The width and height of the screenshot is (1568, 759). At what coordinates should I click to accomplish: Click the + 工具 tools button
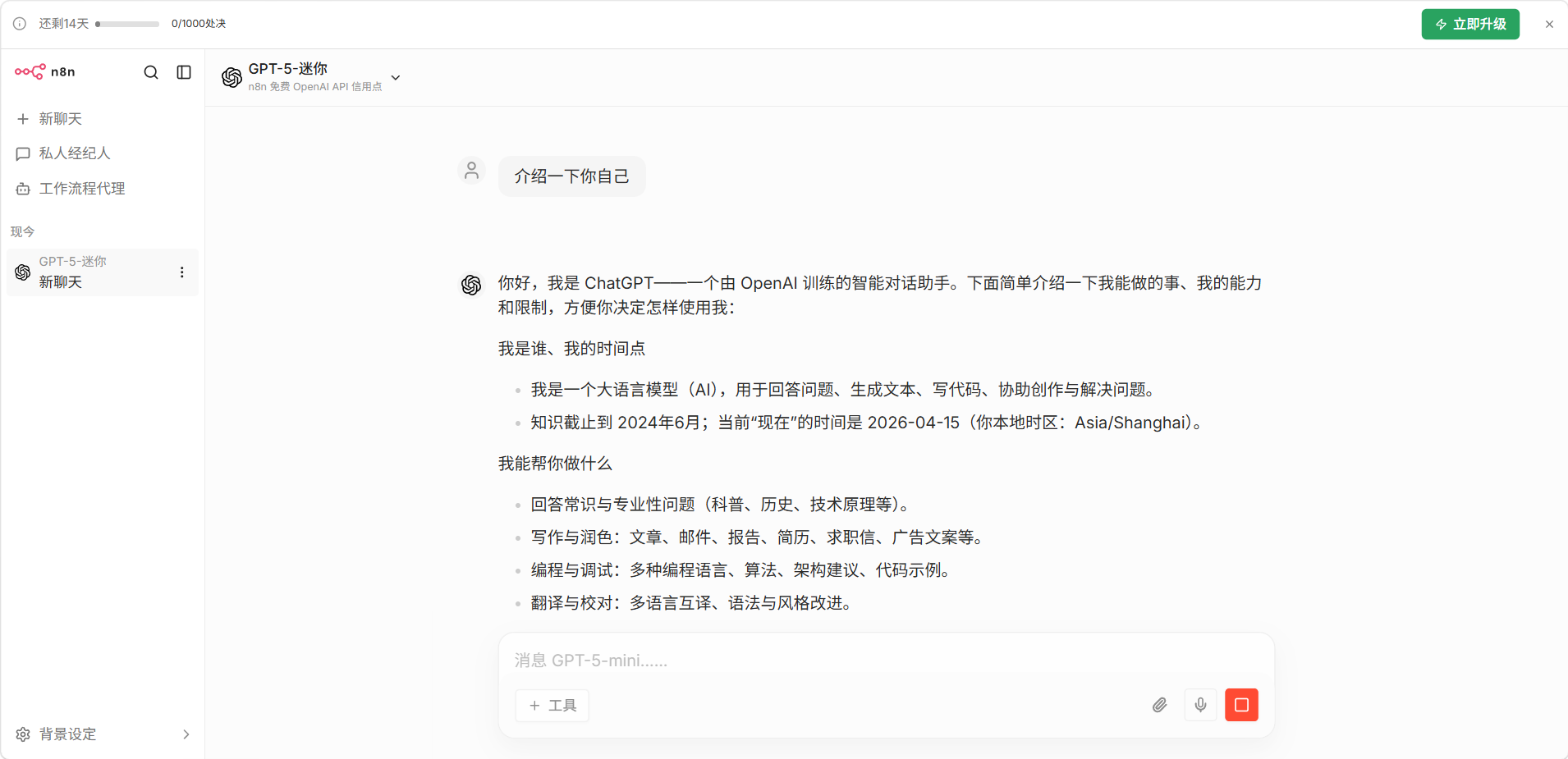tap(552, 706)
